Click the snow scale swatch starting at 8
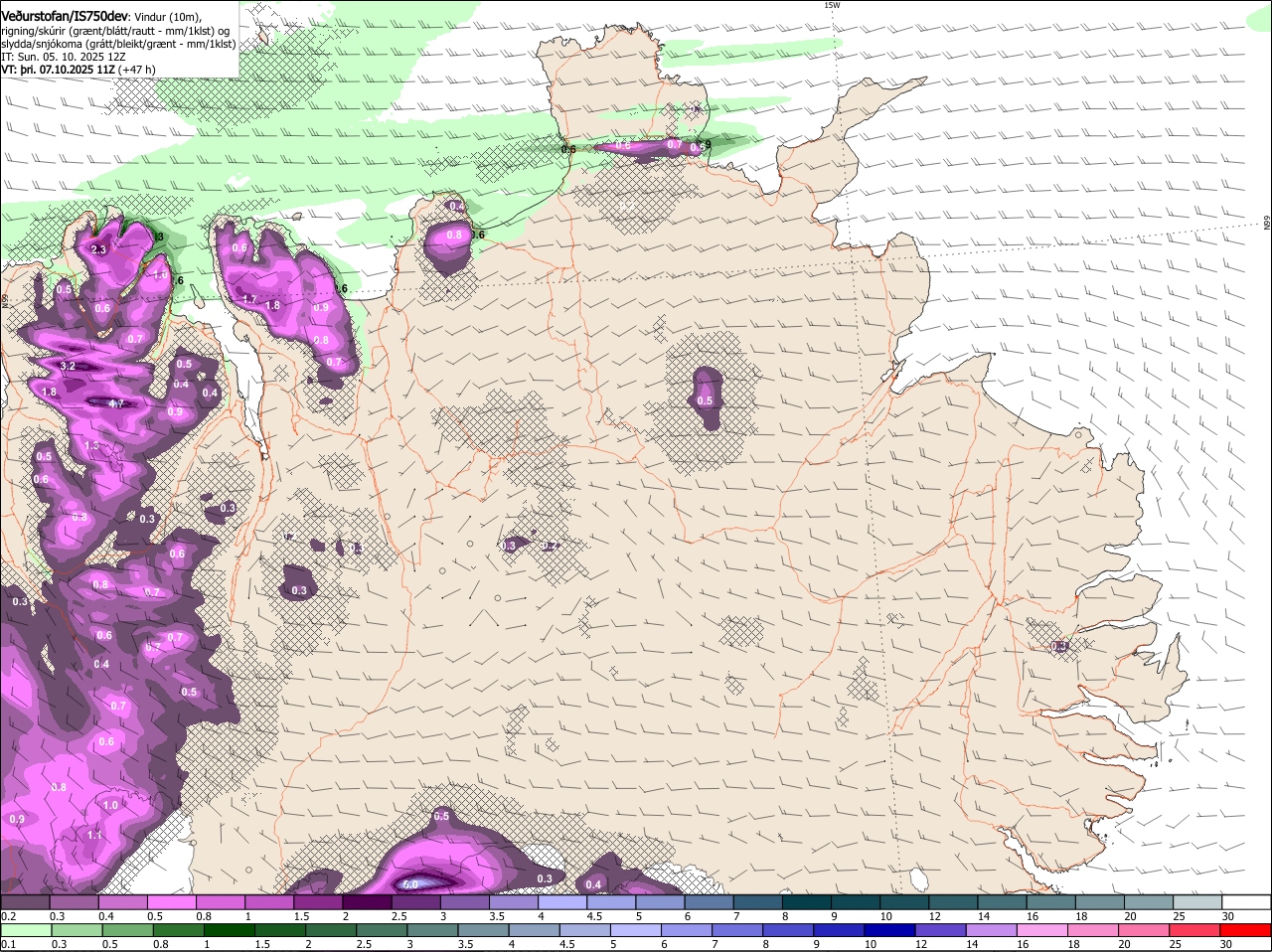1272x952 pixels. [807, 901]
